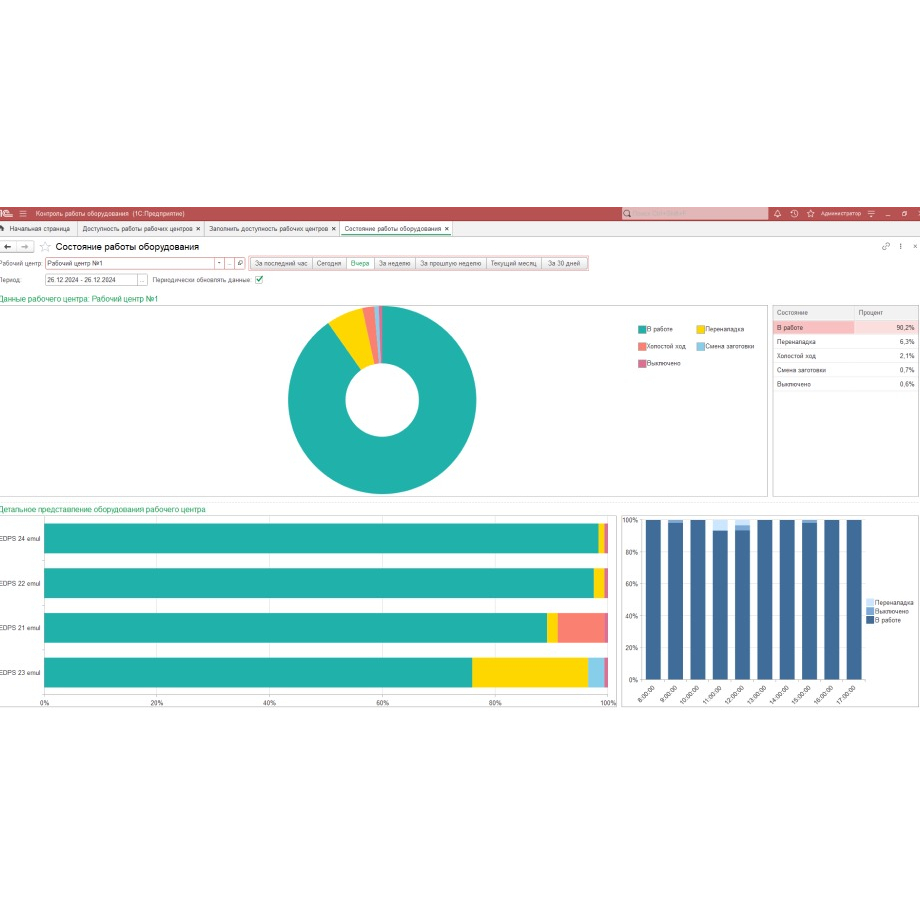Select the Перенападка row in table

[813, 341]
